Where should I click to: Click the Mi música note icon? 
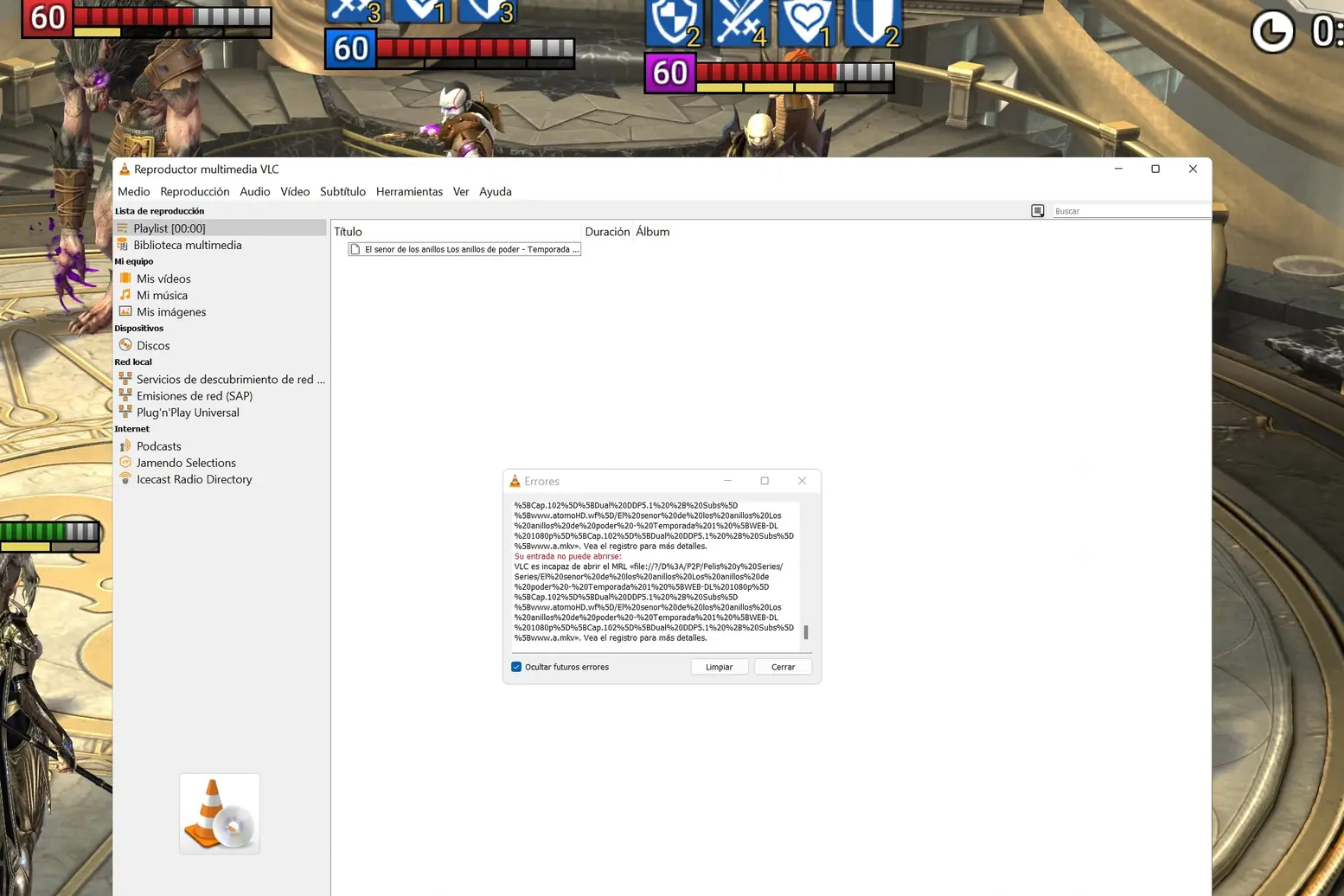coord(125,295)
